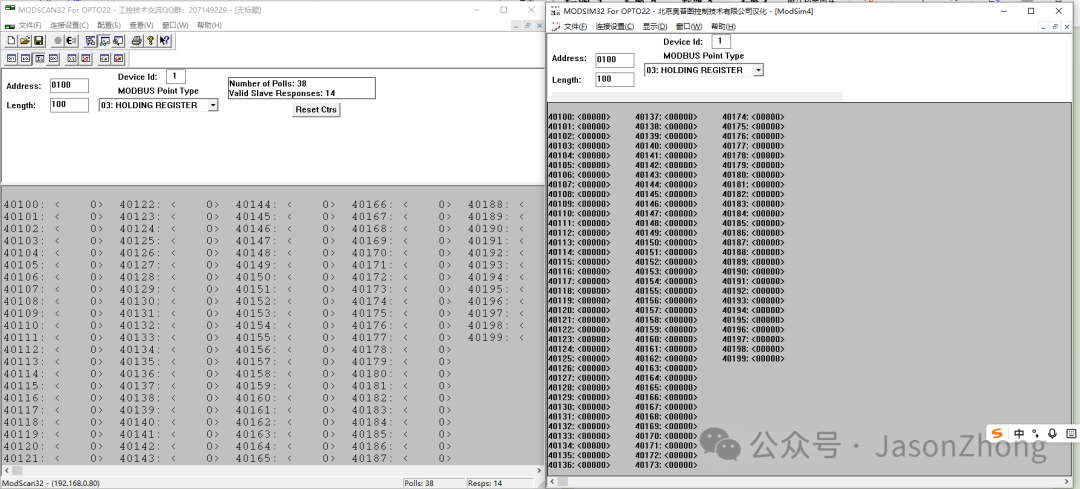Click the Device Id field in ModSim32
1080x489 pixels.
click(721, 42)
